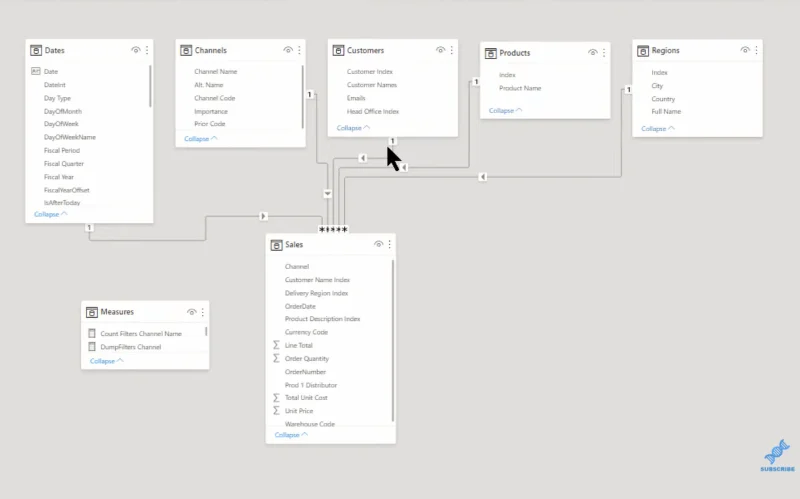Select Delivery Region Index field in Sales
The width and height of the screenshot is (800, 499).
tap(316, 293)
